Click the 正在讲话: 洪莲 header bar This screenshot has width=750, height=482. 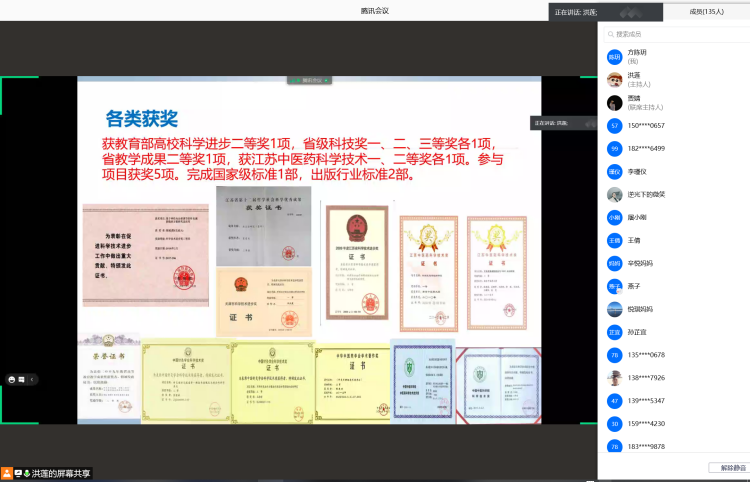(606, 12)
